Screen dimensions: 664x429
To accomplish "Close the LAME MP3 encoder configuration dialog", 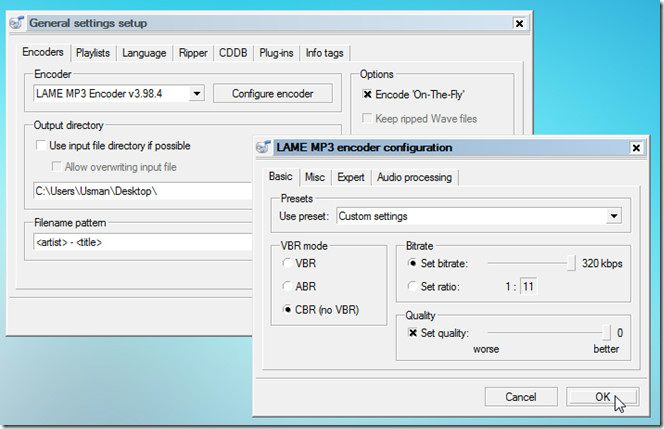I will coord(636,148).
